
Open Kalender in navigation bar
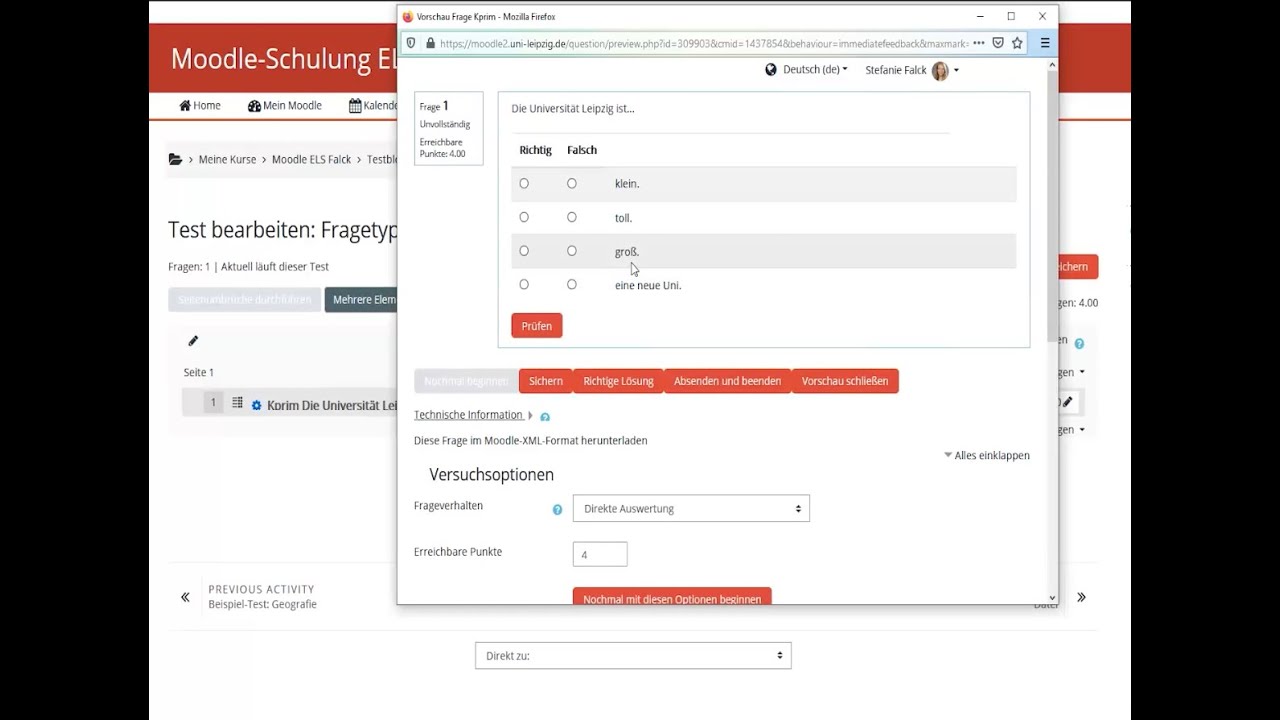tap(373, 106)
